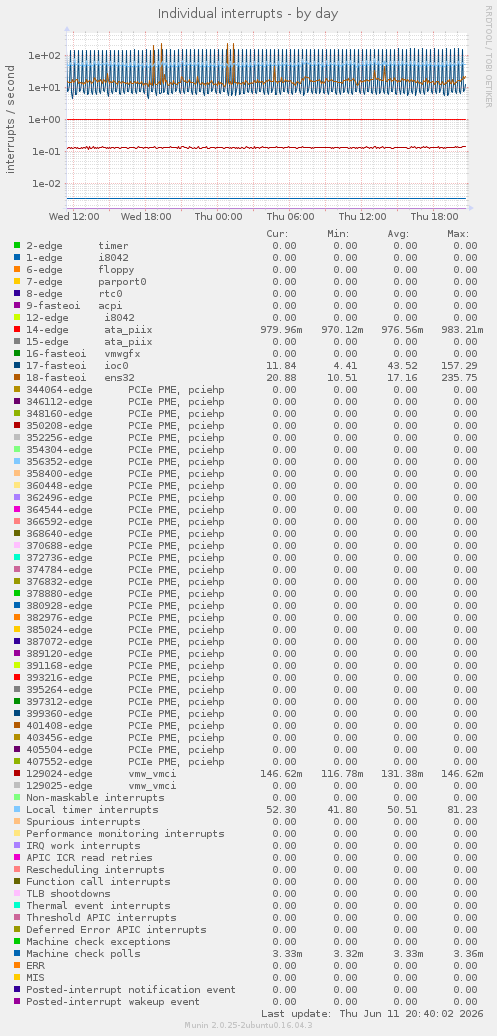497x1036 pixels.
Task: Click the Thu 12:00 time axis label
Action: click(361, 216)
